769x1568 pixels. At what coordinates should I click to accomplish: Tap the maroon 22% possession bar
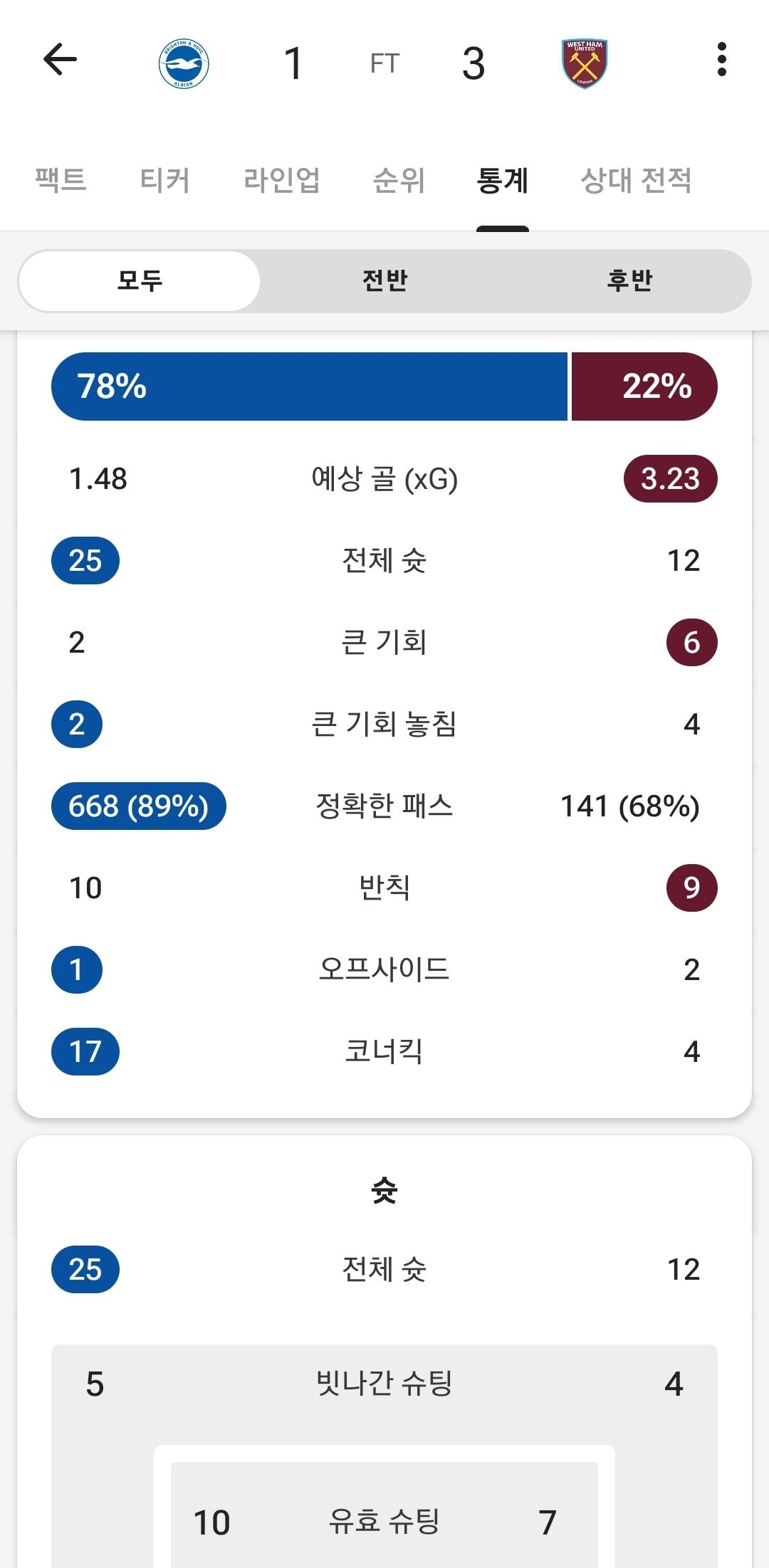644,386
